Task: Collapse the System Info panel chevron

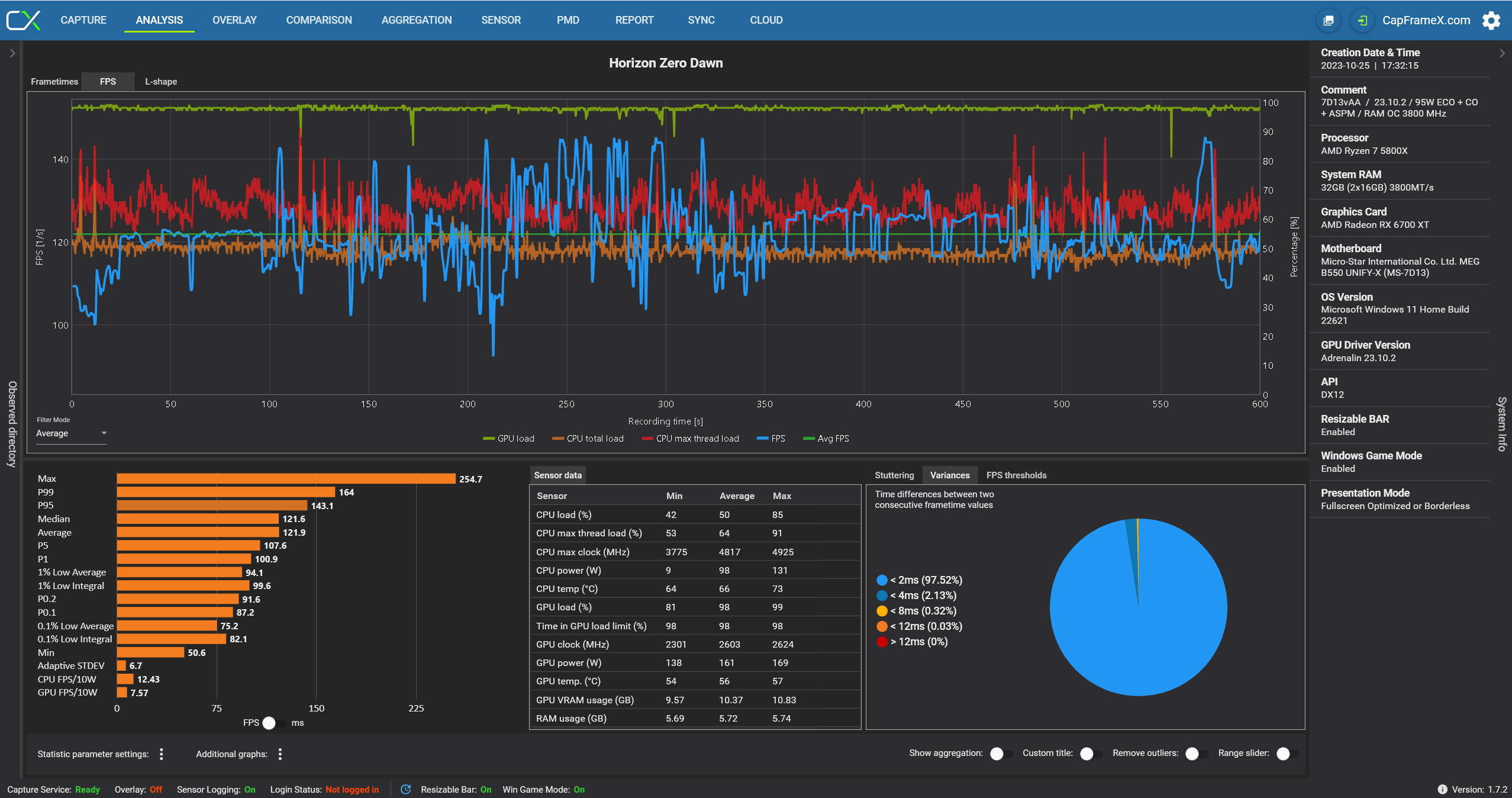Action: coord(1502,53)
